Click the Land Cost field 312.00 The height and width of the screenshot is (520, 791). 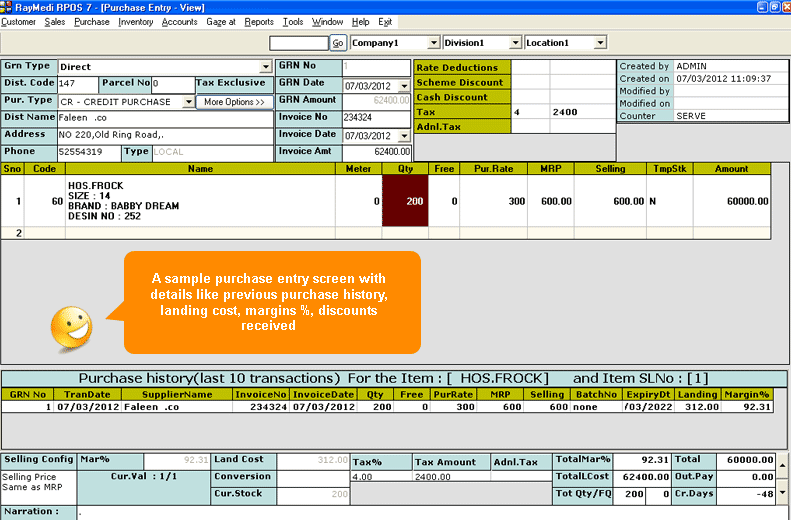313,460
